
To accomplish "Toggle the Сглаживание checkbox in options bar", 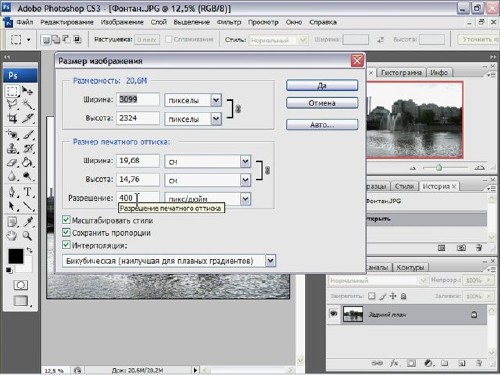I will pos(168,40).
